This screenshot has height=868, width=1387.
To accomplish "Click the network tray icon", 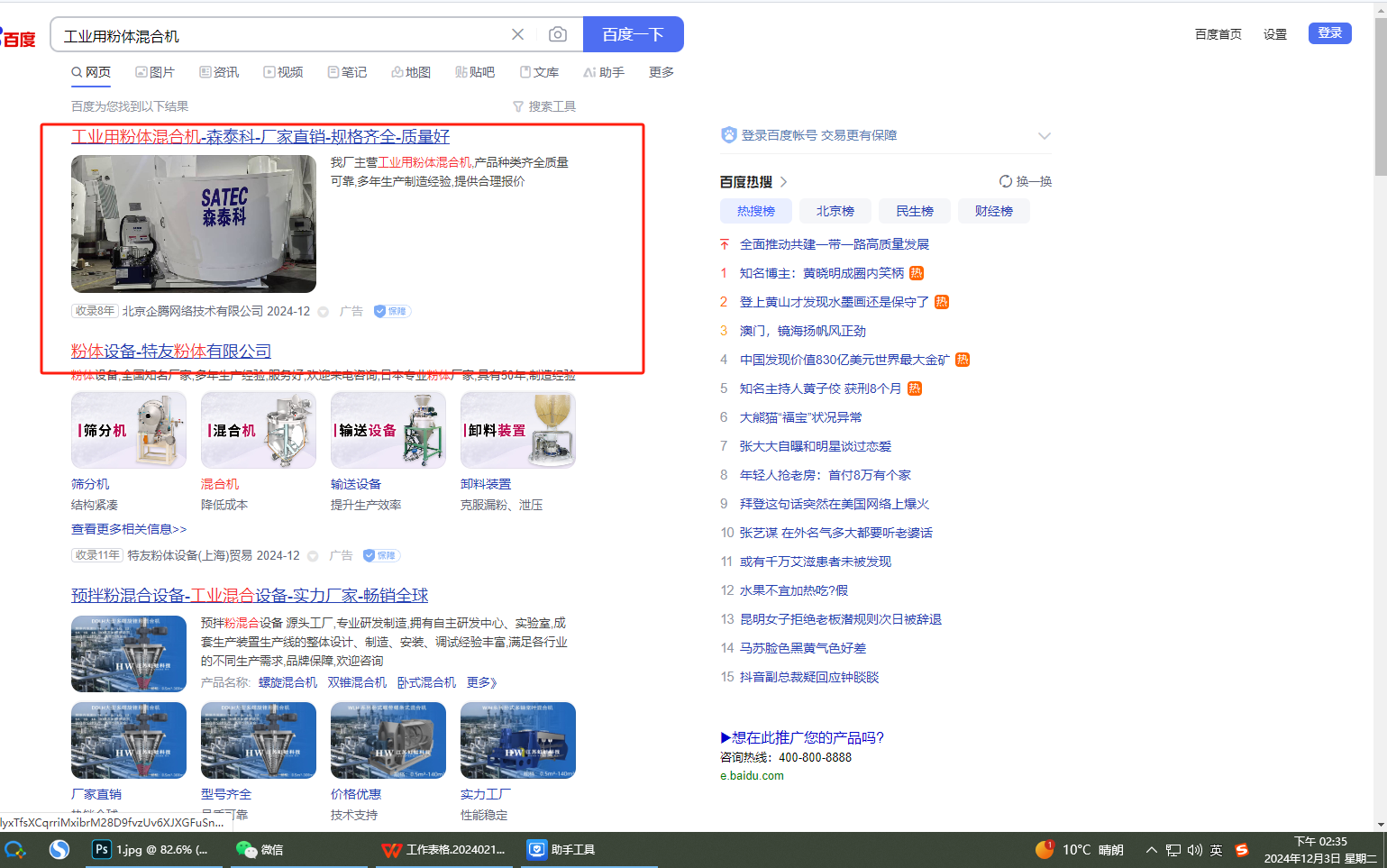I will click(x=1173, y=850).
